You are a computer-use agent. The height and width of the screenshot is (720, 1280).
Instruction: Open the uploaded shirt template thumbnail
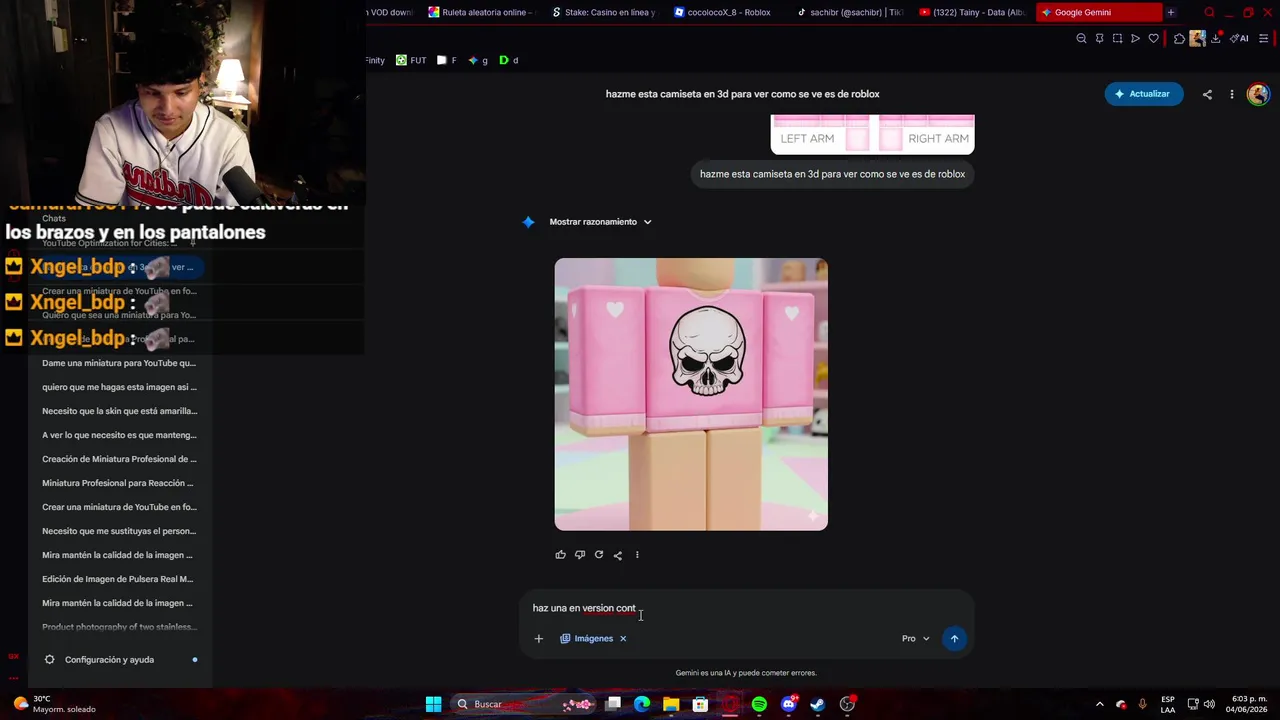pos(872,134)
